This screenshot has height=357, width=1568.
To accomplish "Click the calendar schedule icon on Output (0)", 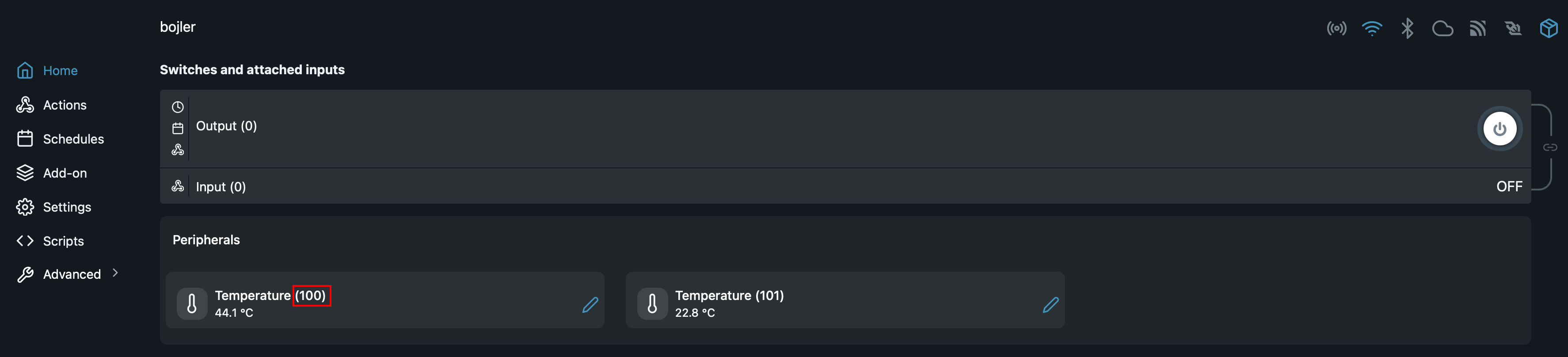I will point(178,128).
